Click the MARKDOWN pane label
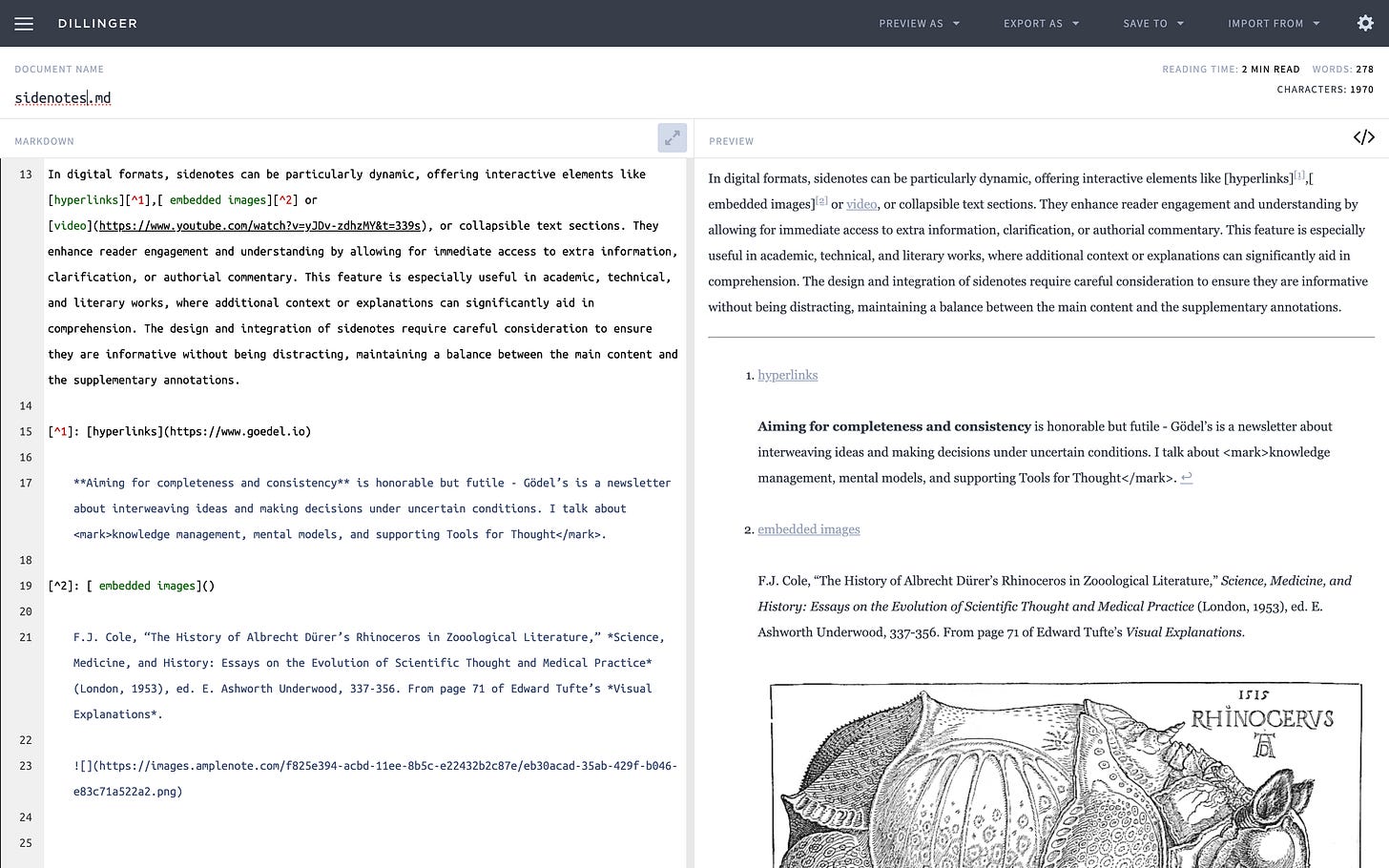Viewport: 1389px width, 868px height. click(x=44, y=141)
